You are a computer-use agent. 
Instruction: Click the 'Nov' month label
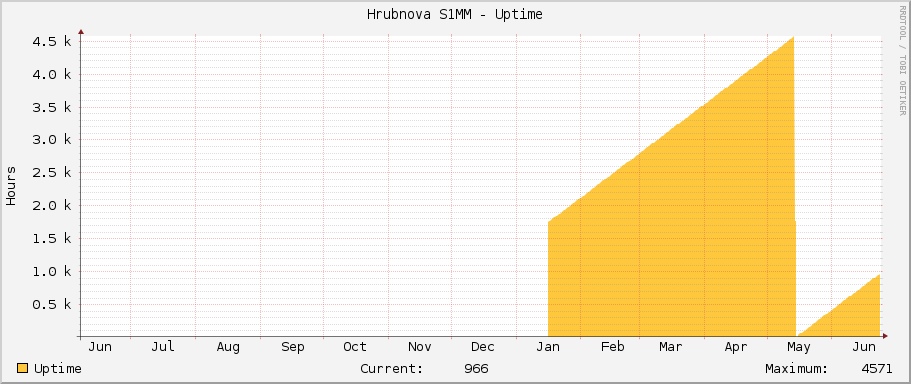[x=419, y=347]
